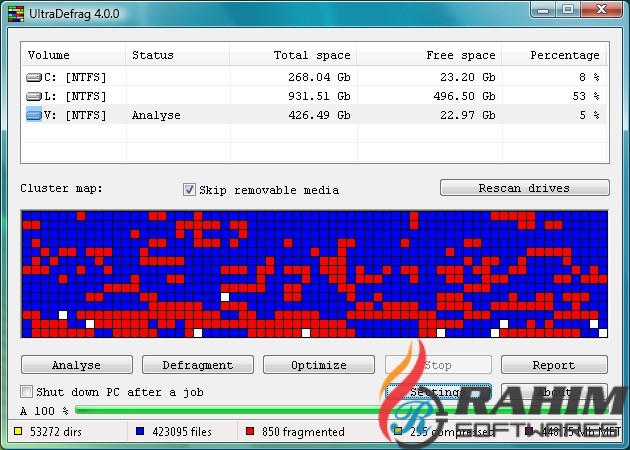Click the 8 % percentage cell
Image resolution: width=630 pixels, height=450 pixels.
click(589, 77)
